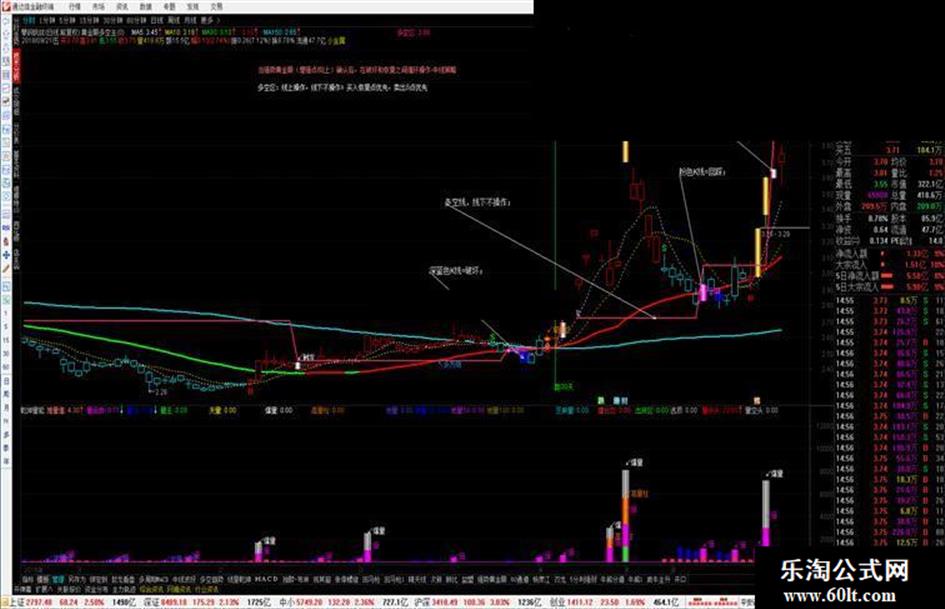The image size is (945, 609).
Task: Switch chart to the 周线 period tab
Action: [x=174, y=20]
